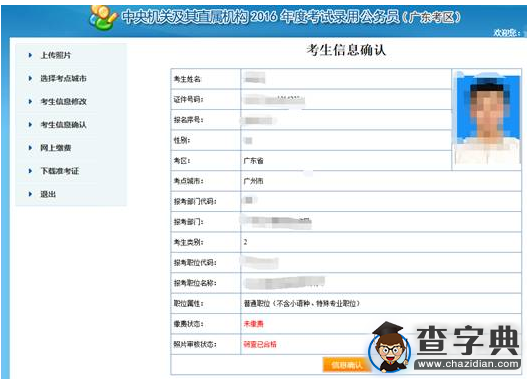This screenshot has width=527, height=379.
Task: Click arrow icon beside 网上缴费
Action: tap(30, 148)
